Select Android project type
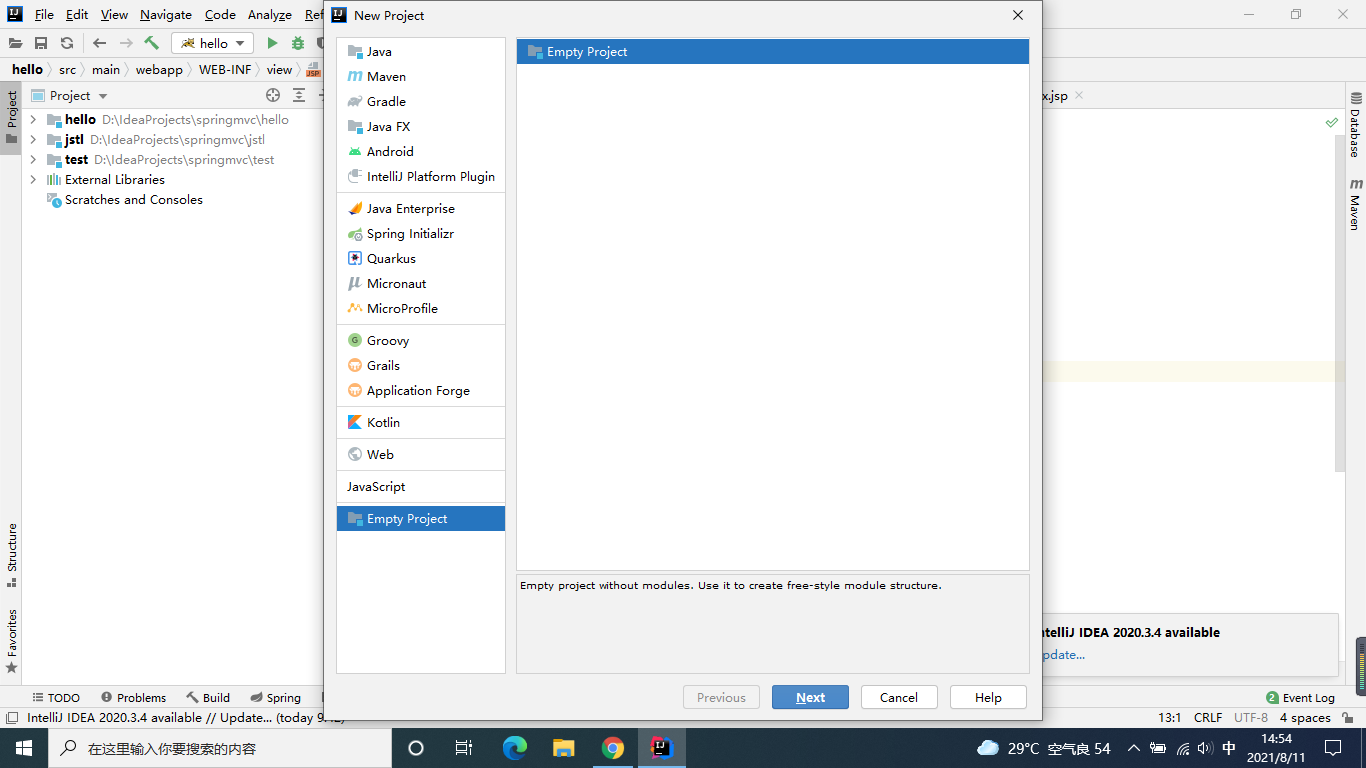This screenshot has height=768, width=1366. point(421,152)
